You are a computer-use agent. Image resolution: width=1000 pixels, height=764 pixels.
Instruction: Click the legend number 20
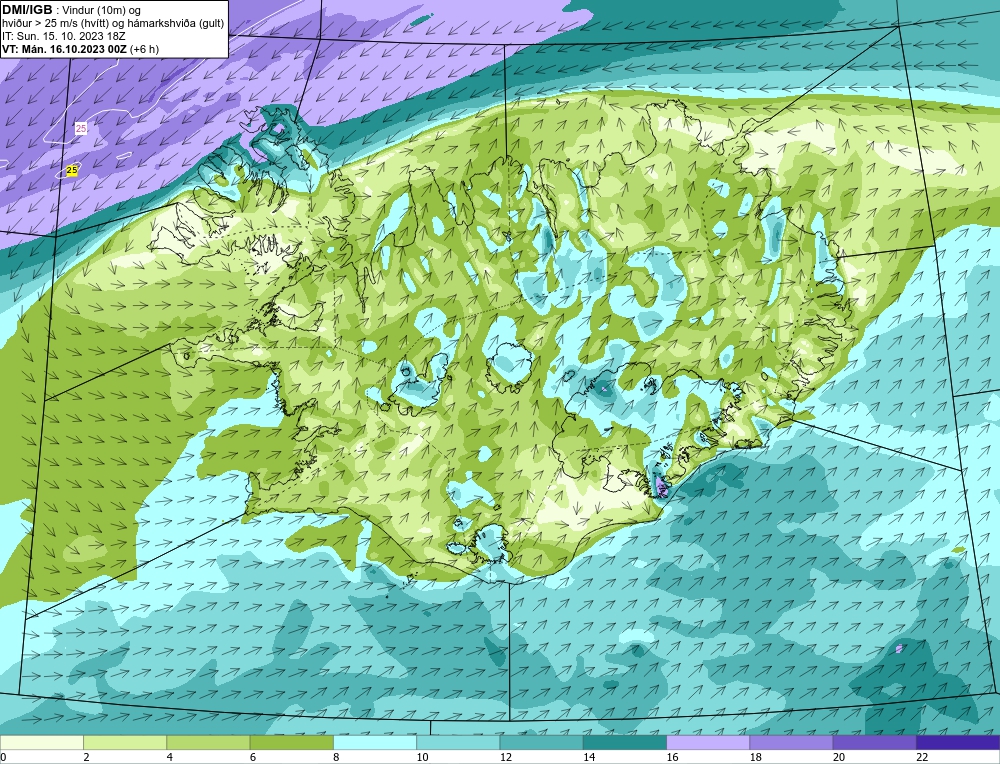pos(838,757)
